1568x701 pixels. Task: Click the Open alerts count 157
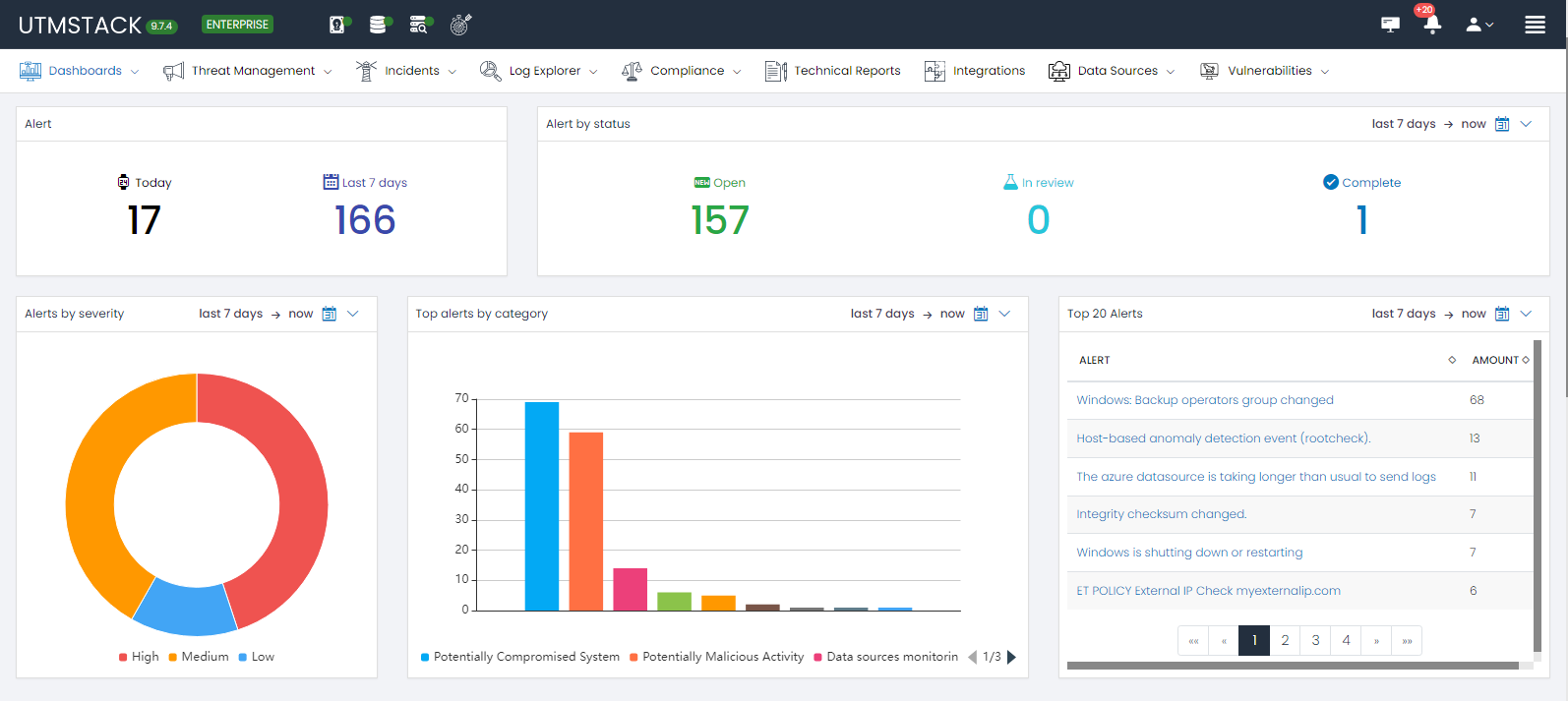point(720,220)
